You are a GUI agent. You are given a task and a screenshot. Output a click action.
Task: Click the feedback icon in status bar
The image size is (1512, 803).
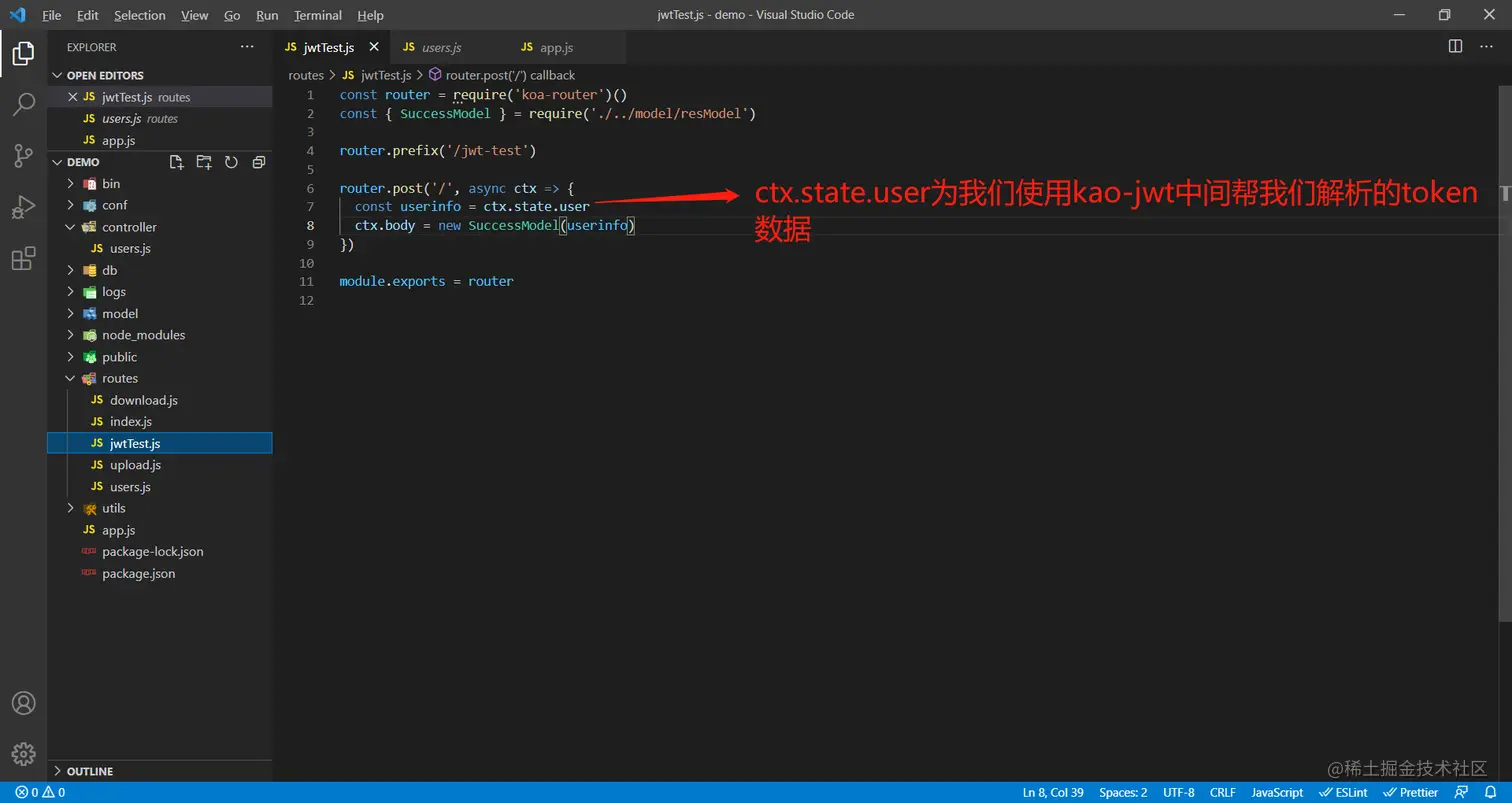coord(1463,792)
